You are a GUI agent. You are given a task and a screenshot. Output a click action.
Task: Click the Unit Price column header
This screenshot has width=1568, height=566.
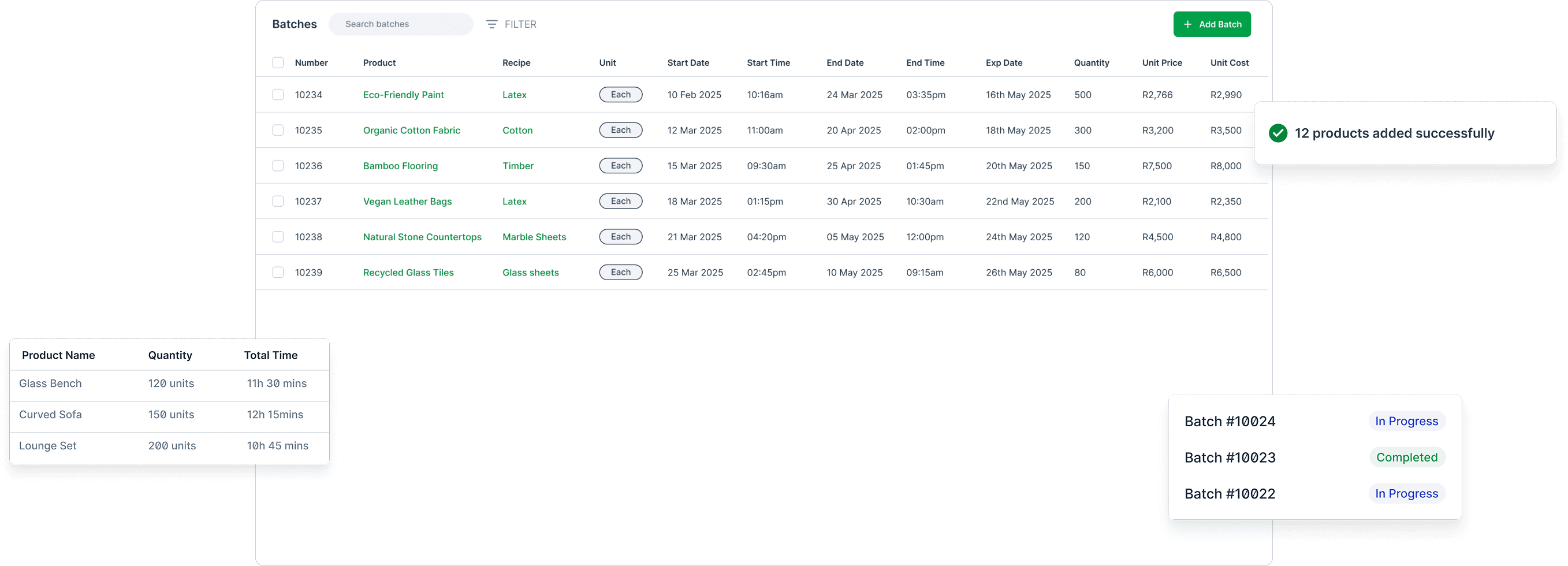(x=1161, y=63)
